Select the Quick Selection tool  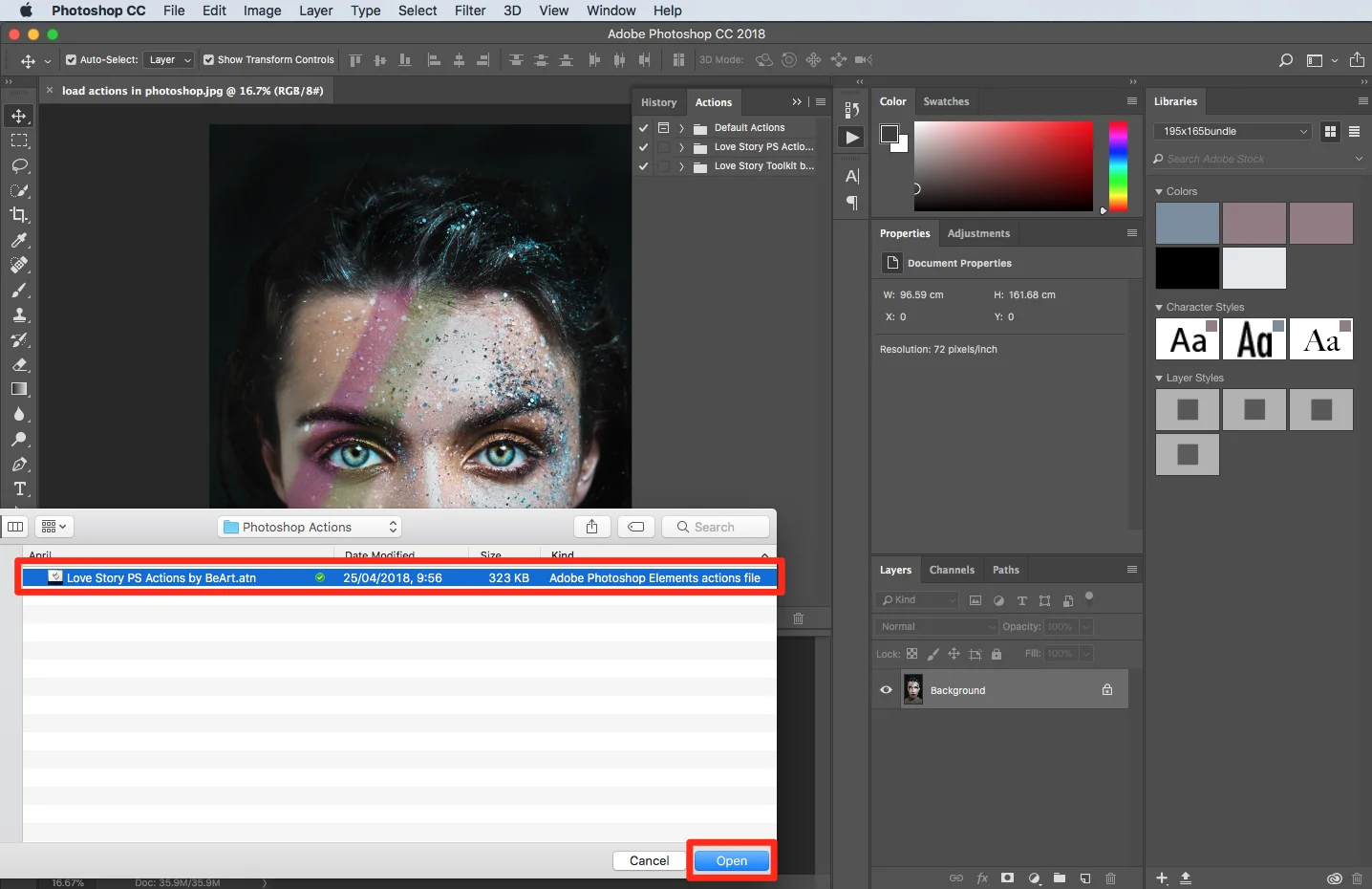pos(19,190)
